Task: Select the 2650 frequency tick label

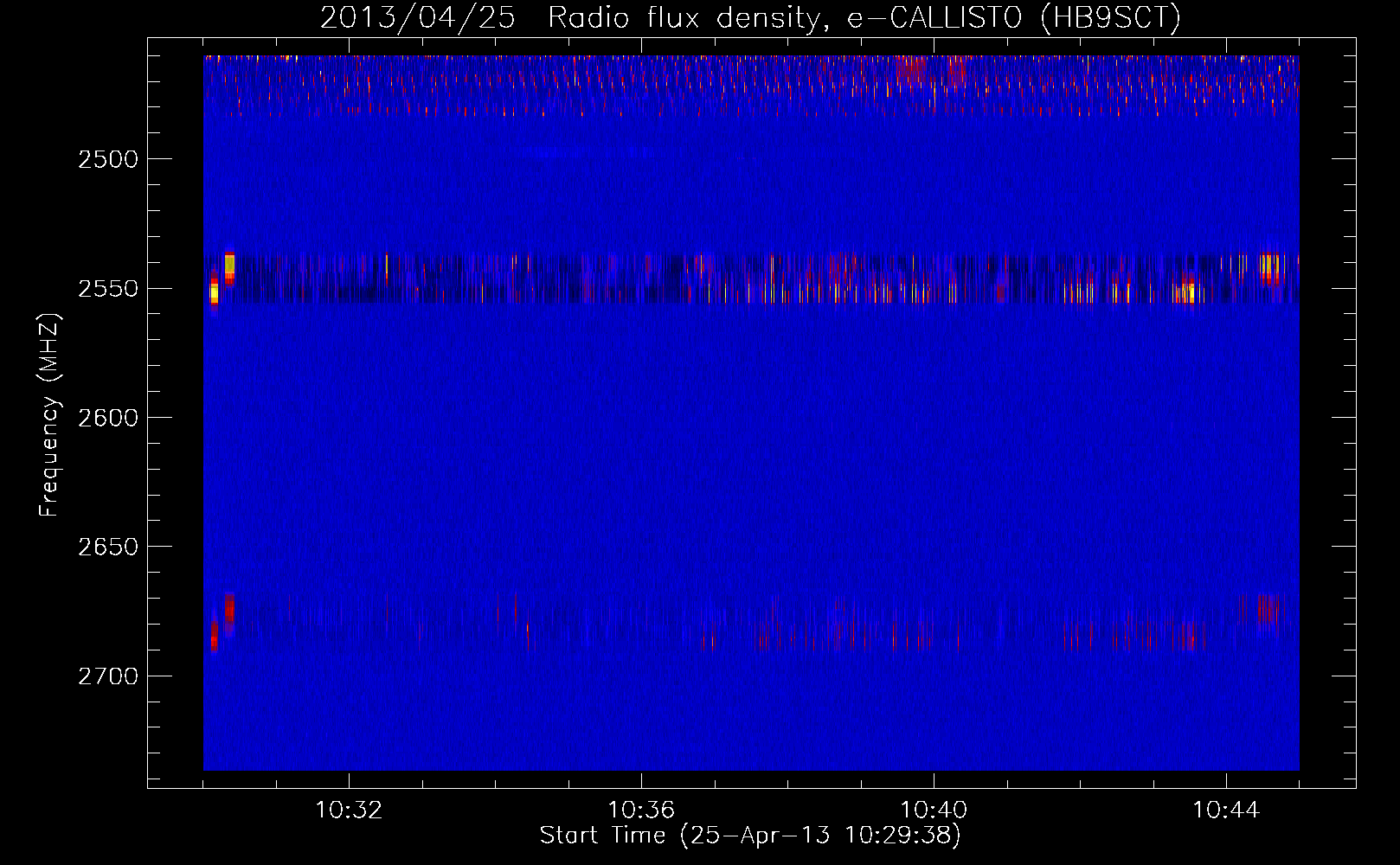Action: pos(107,547)
